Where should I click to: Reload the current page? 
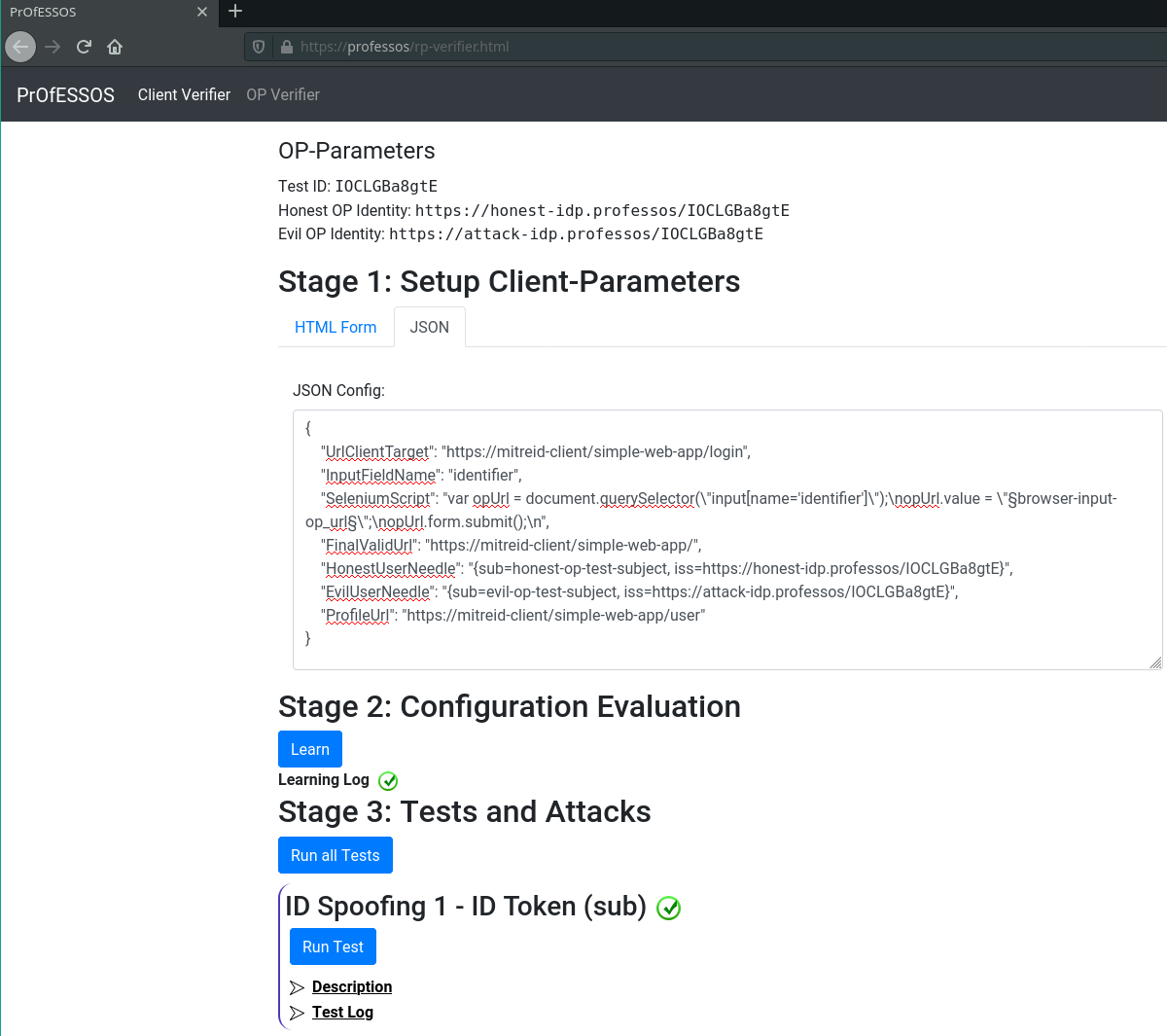pos(85,47)
